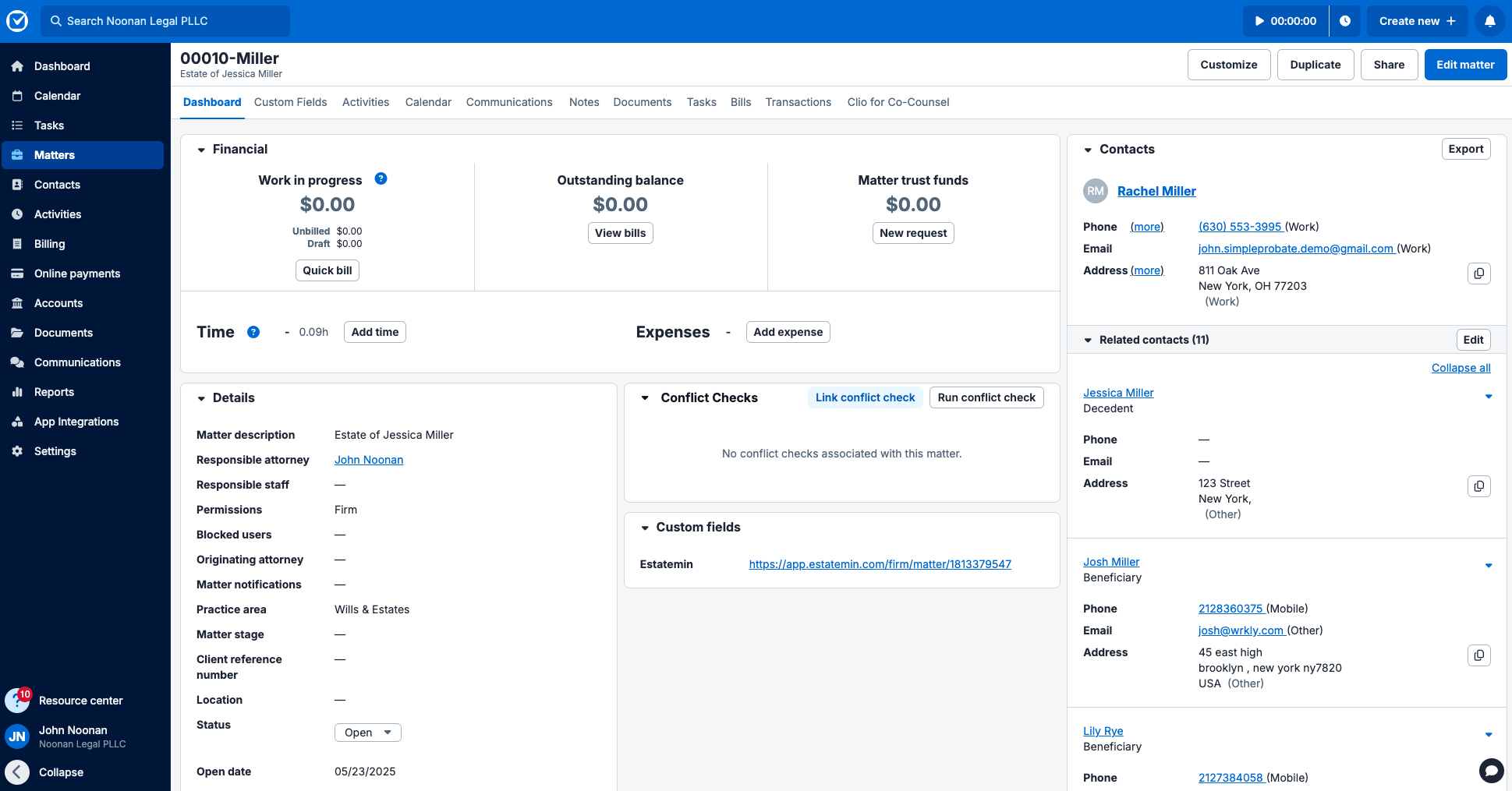Screen dimensions: 1512x791
Task: Copy Rachel Miller's address with copy icon
Action: pyautogui.click(x=1478, y=274)
